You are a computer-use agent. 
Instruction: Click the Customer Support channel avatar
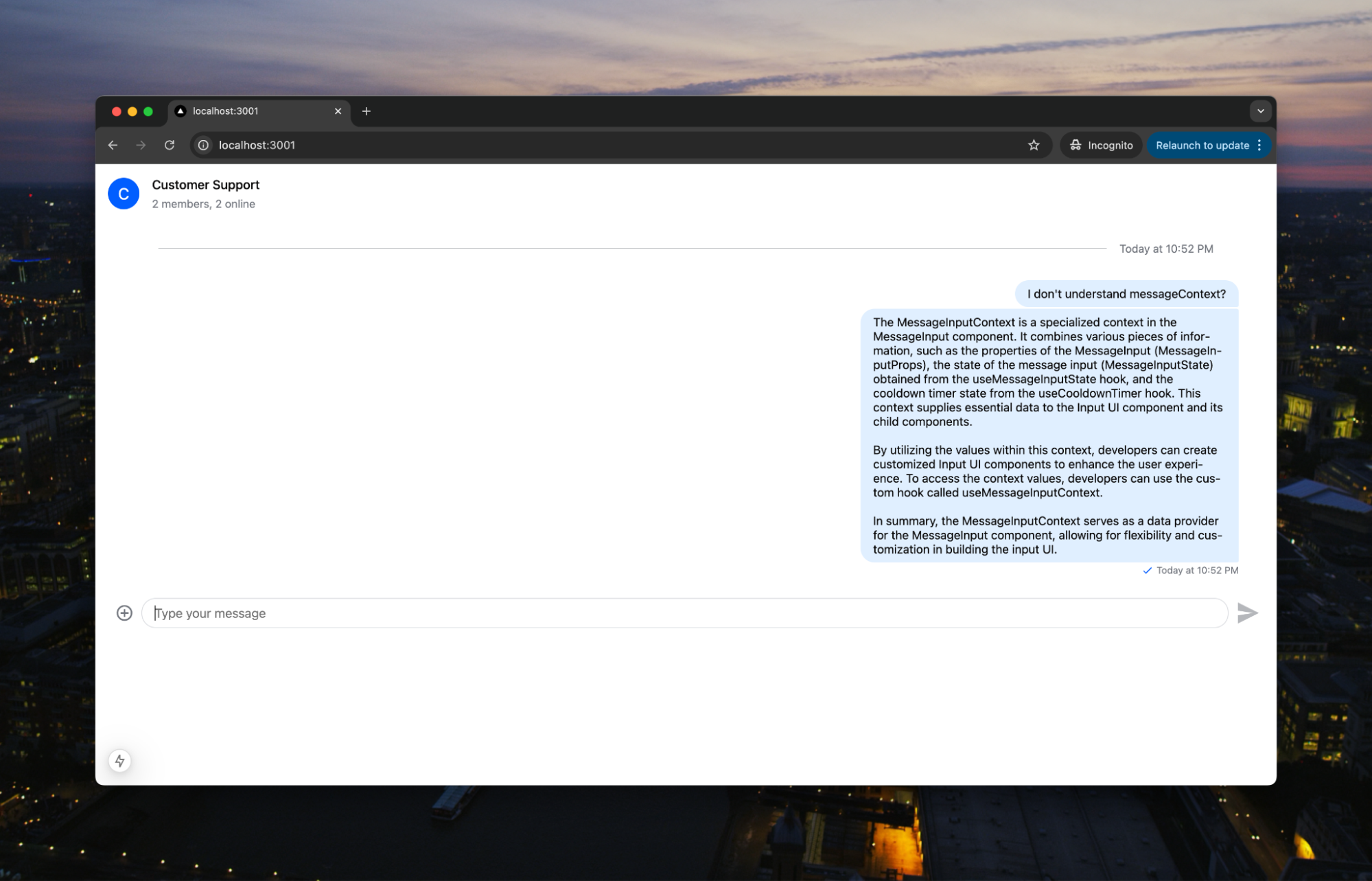124,194
